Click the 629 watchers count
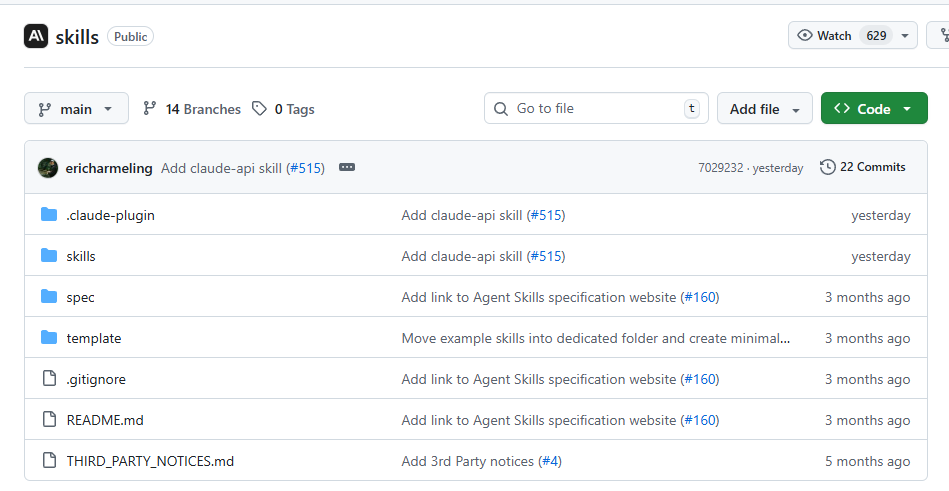The height and width of the screenshot is (491, 949). click(x=876, y=36)
